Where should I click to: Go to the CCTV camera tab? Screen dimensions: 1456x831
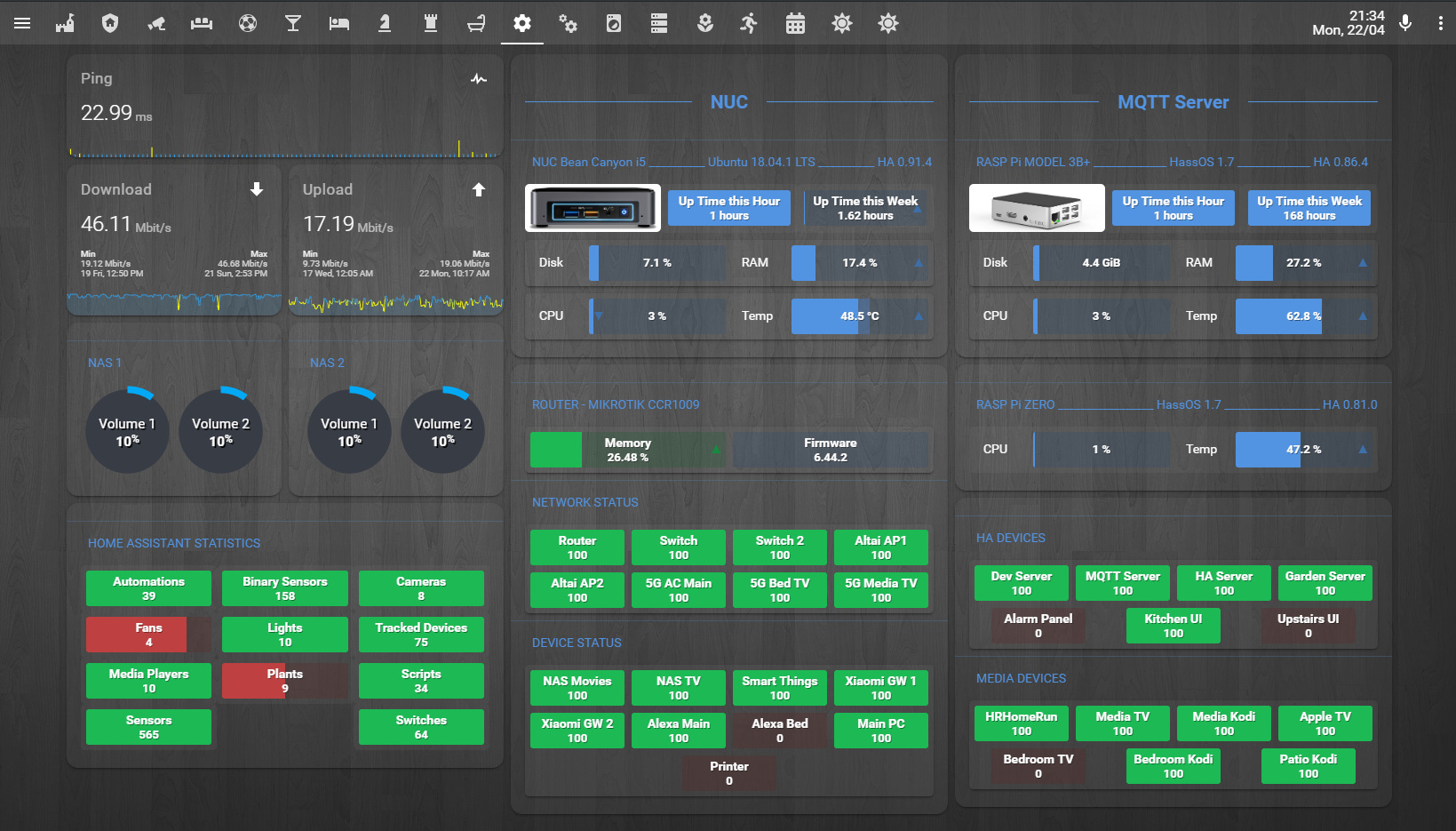pyautogui.click(x=156, y=24)
